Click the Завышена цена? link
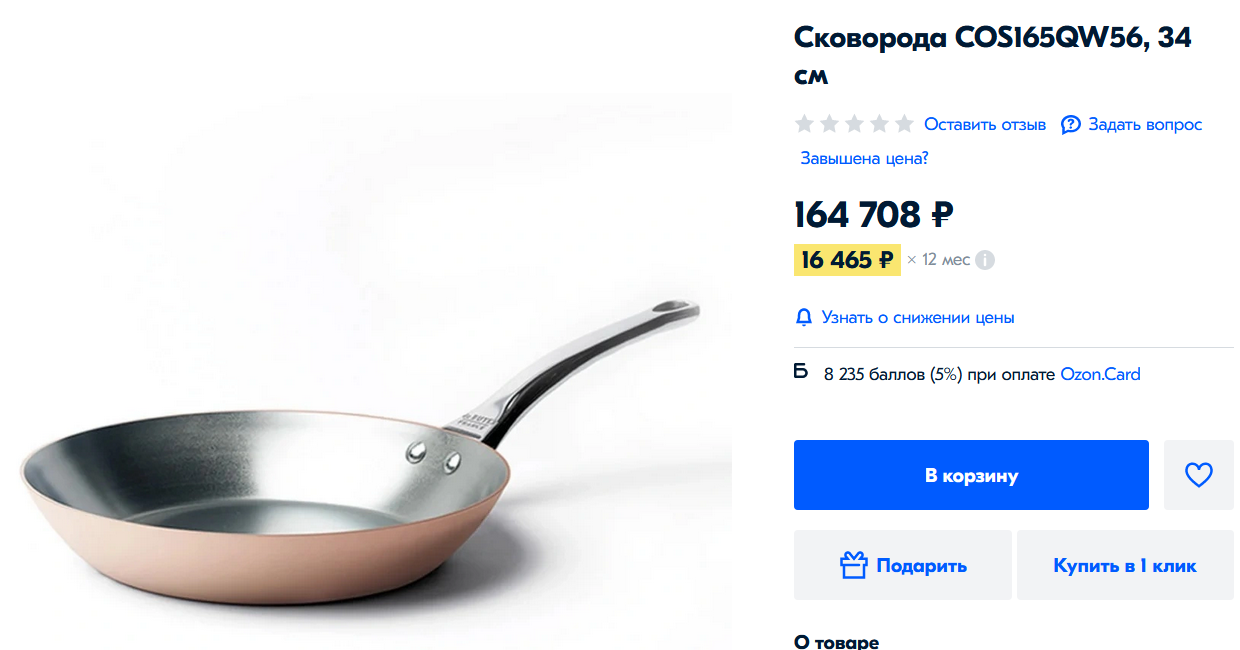 click(864, 158)
